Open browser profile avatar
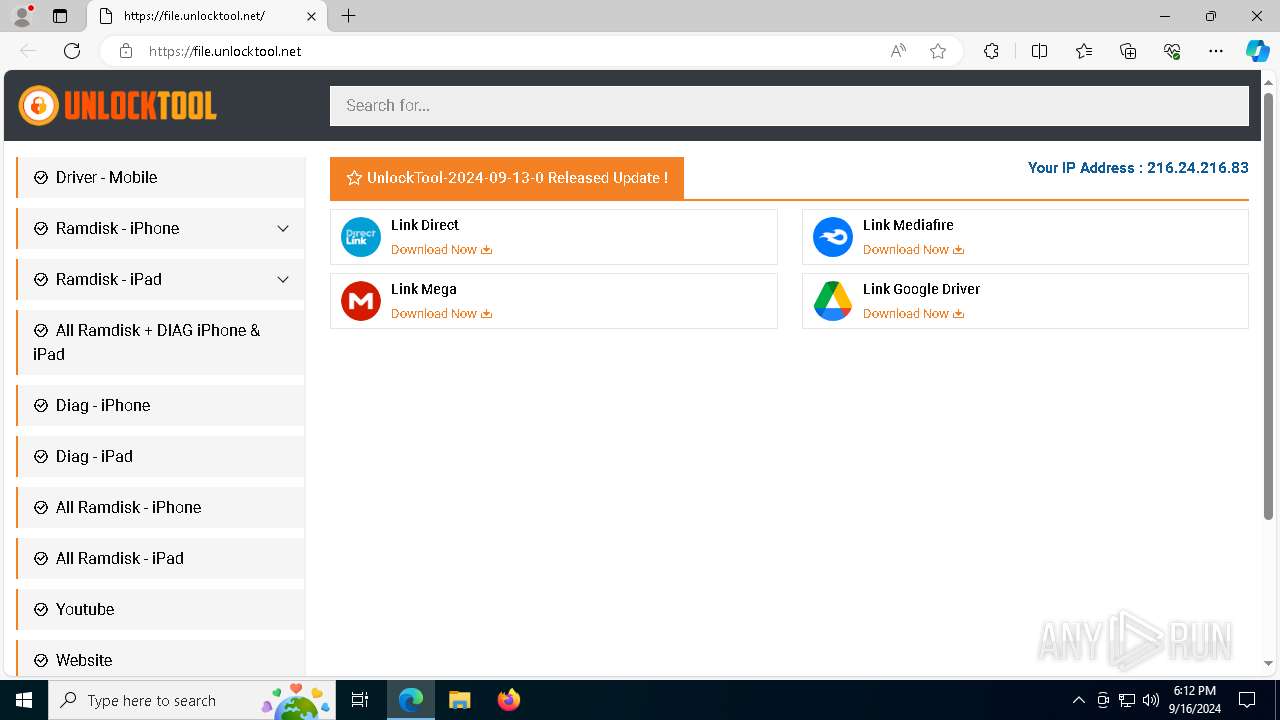This screenshot has width=1280, height=720. coord(22,16)
